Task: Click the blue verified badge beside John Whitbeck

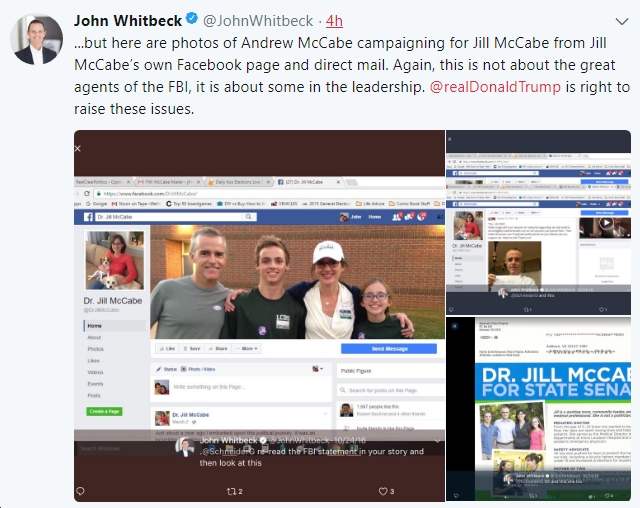Action: coord(192,19)
